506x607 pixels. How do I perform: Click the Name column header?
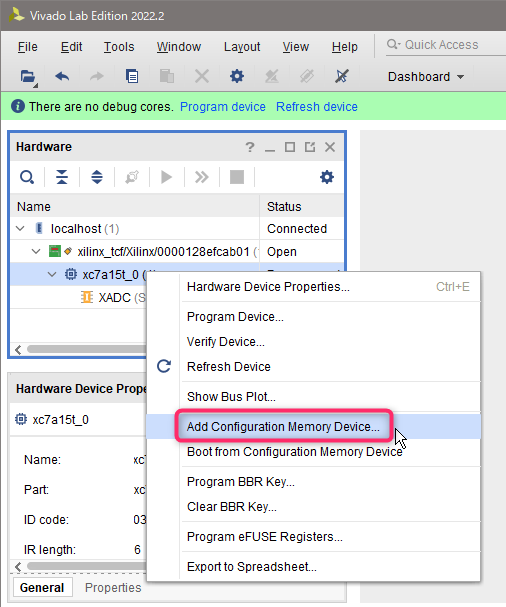[x=135, y=206]
